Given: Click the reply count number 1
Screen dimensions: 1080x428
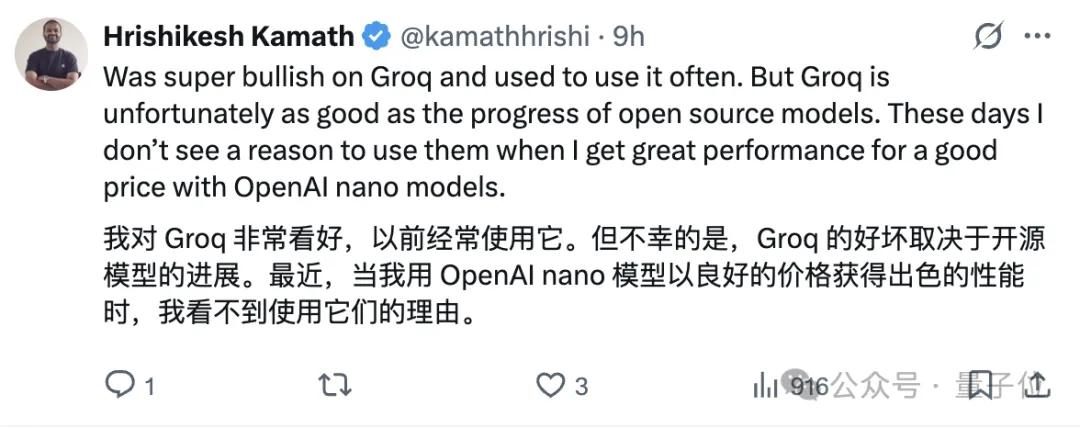Looking at the screenshot, I should (x=150, y=386).
